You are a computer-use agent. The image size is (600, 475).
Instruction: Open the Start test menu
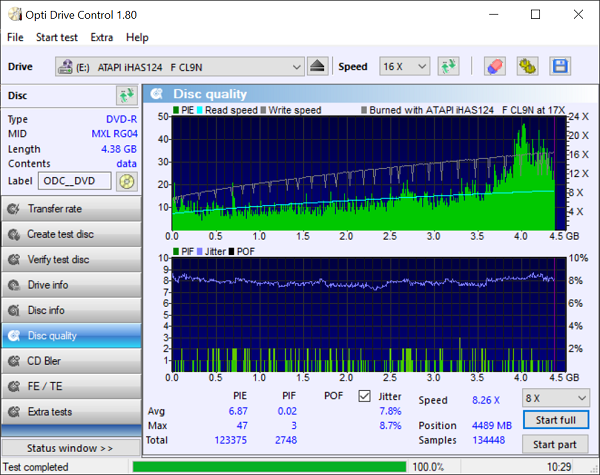(56, 37)
